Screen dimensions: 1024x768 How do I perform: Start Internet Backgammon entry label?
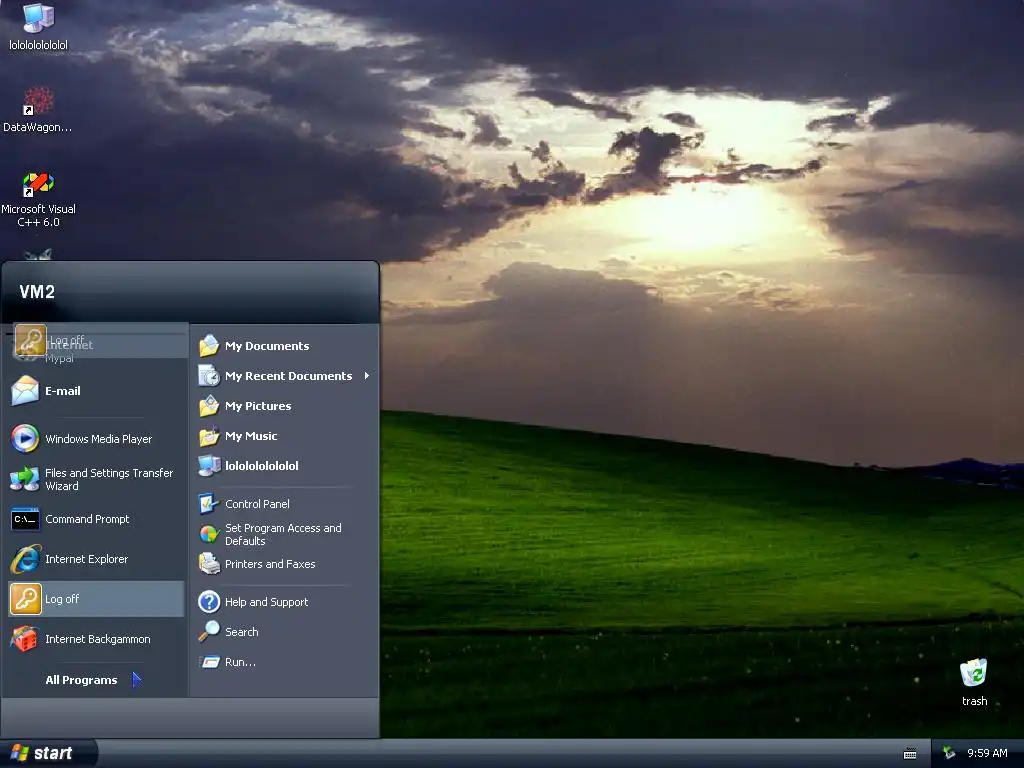[97, 639]
